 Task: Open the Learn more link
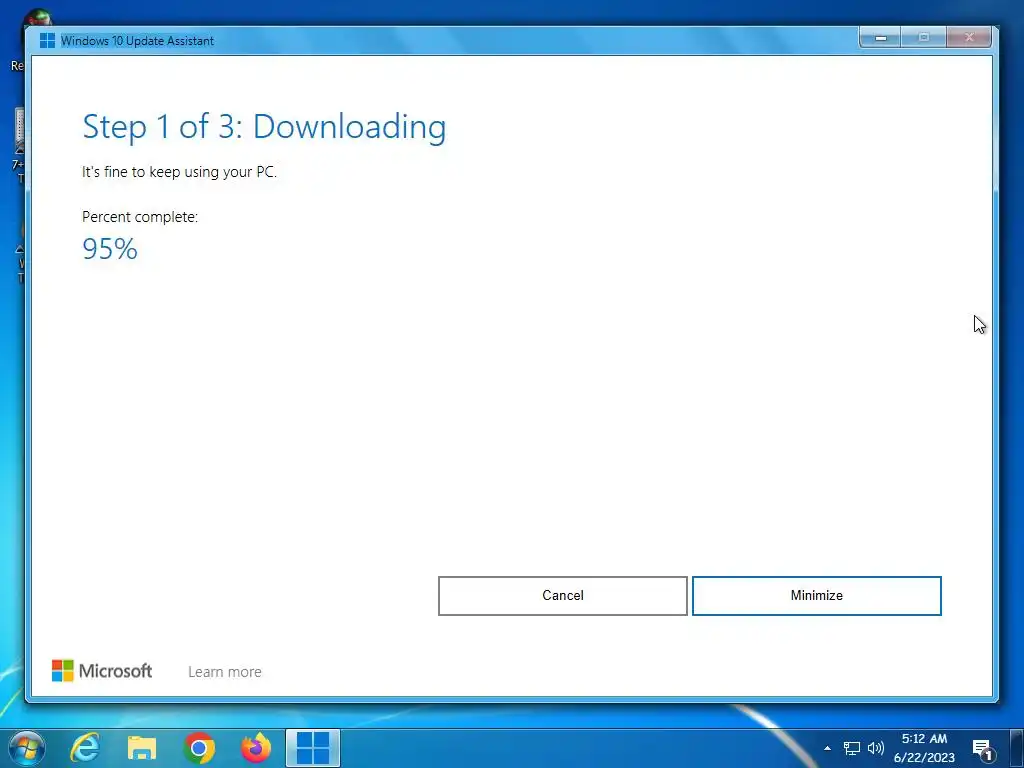point(225,671)
